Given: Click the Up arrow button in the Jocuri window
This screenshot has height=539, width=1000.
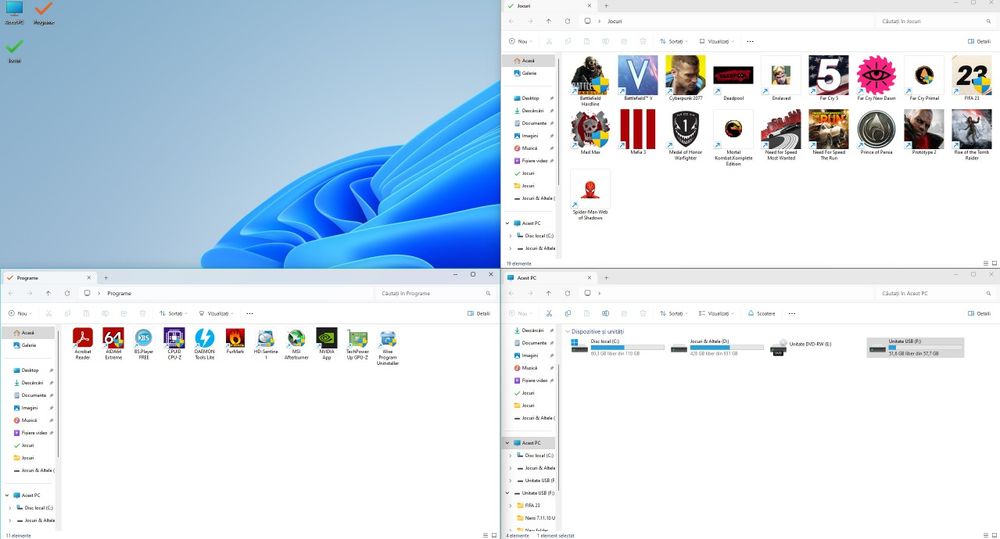Looking at the screenshot, I should pos(548,21).
